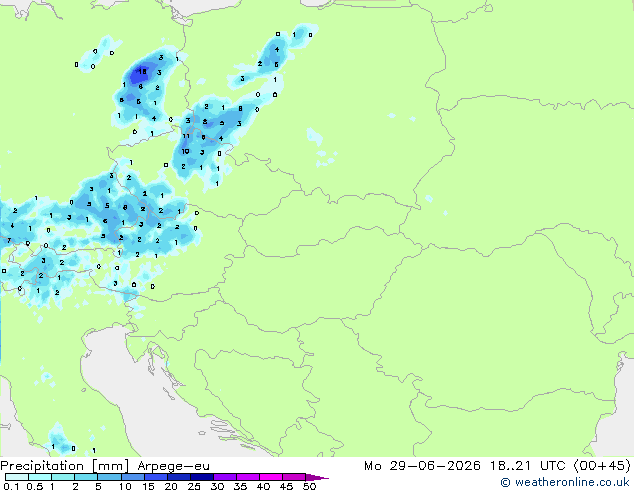Click the '25' legend scale label
Viewport: 634px width, 490px height.
(x=194, y=486)
